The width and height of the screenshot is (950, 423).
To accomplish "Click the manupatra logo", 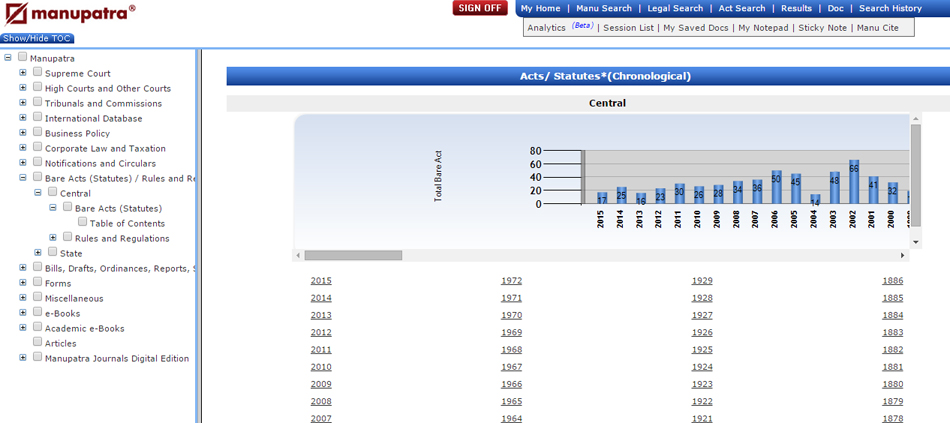I will [x=70, y=13].
